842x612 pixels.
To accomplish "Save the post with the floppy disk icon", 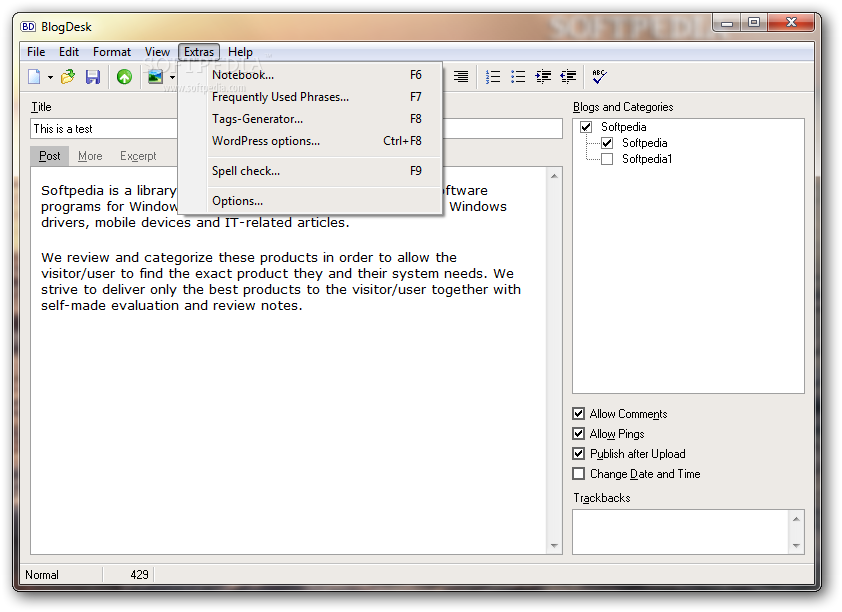I will [x=93, y=77].
